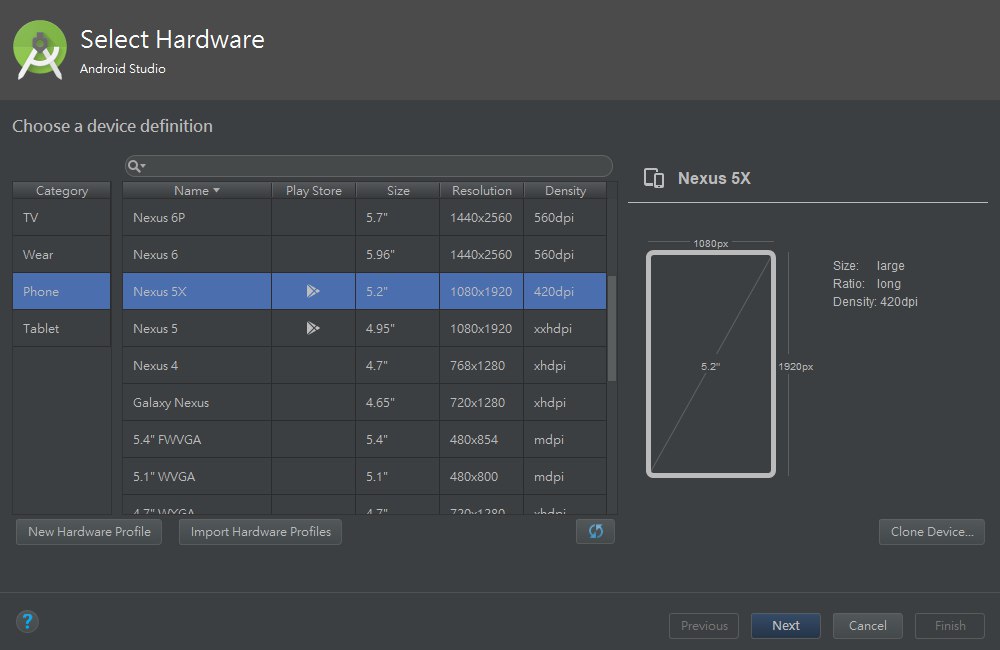1000x650 pixels.
Task: Click the device list vertical scrollbar
Action: pyautogui.click(x=612, y=328)
